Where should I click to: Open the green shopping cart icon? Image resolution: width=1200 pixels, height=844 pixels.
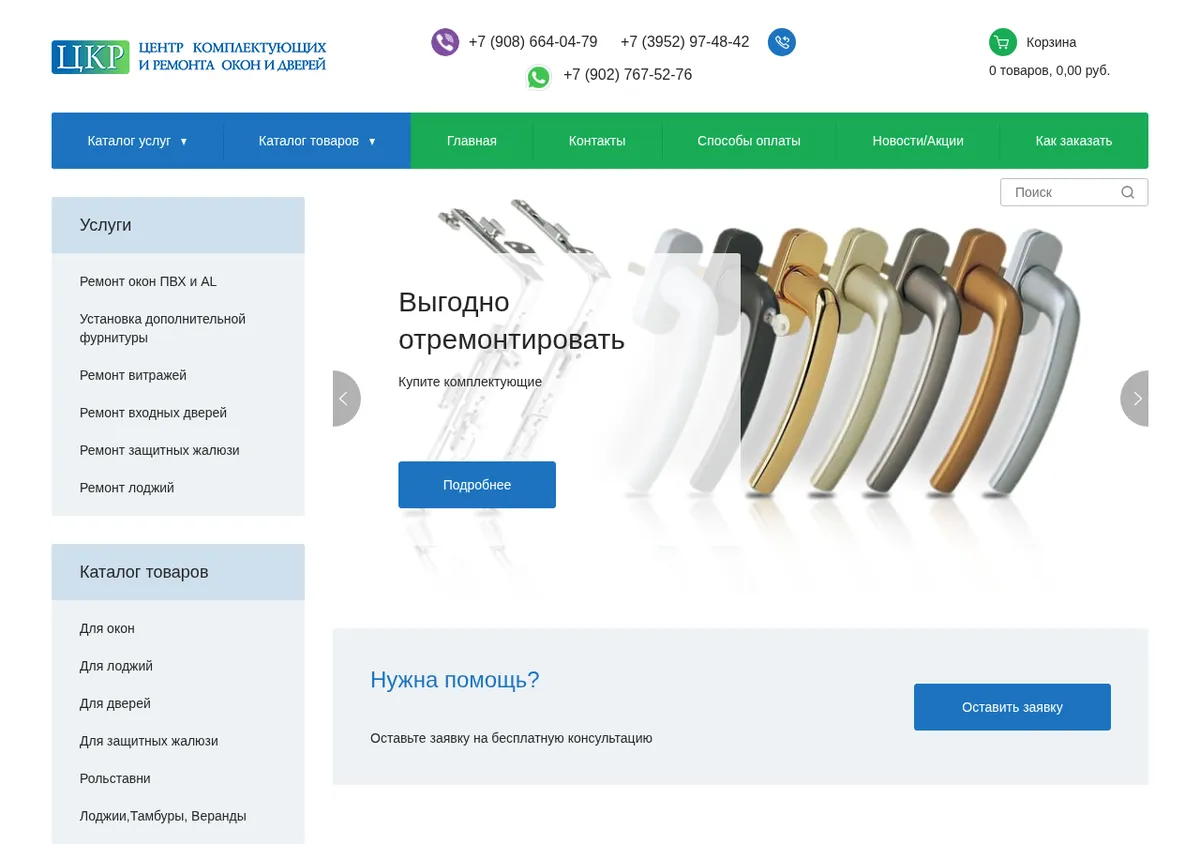[x=1002, y=42]
